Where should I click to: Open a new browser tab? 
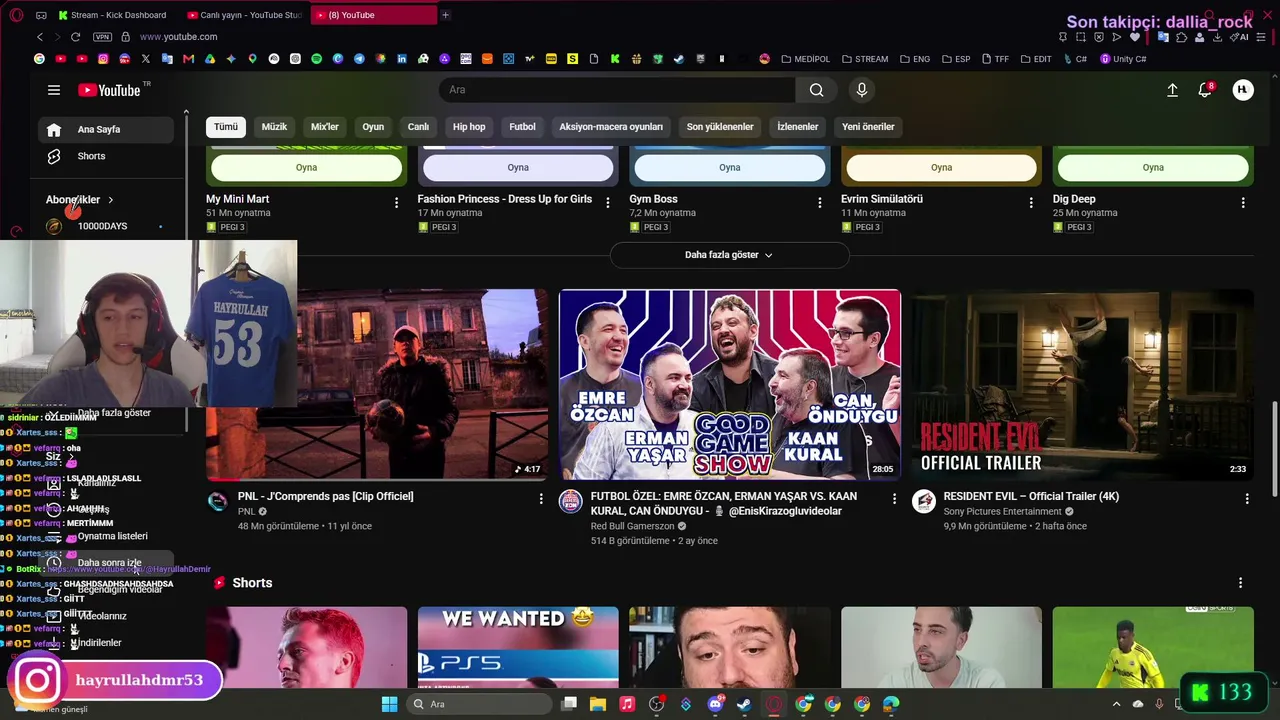coord(445,15)
